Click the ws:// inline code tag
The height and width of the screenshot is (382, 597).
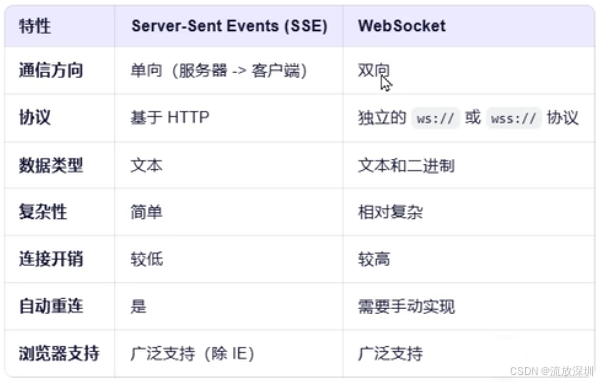coord(435,118)
